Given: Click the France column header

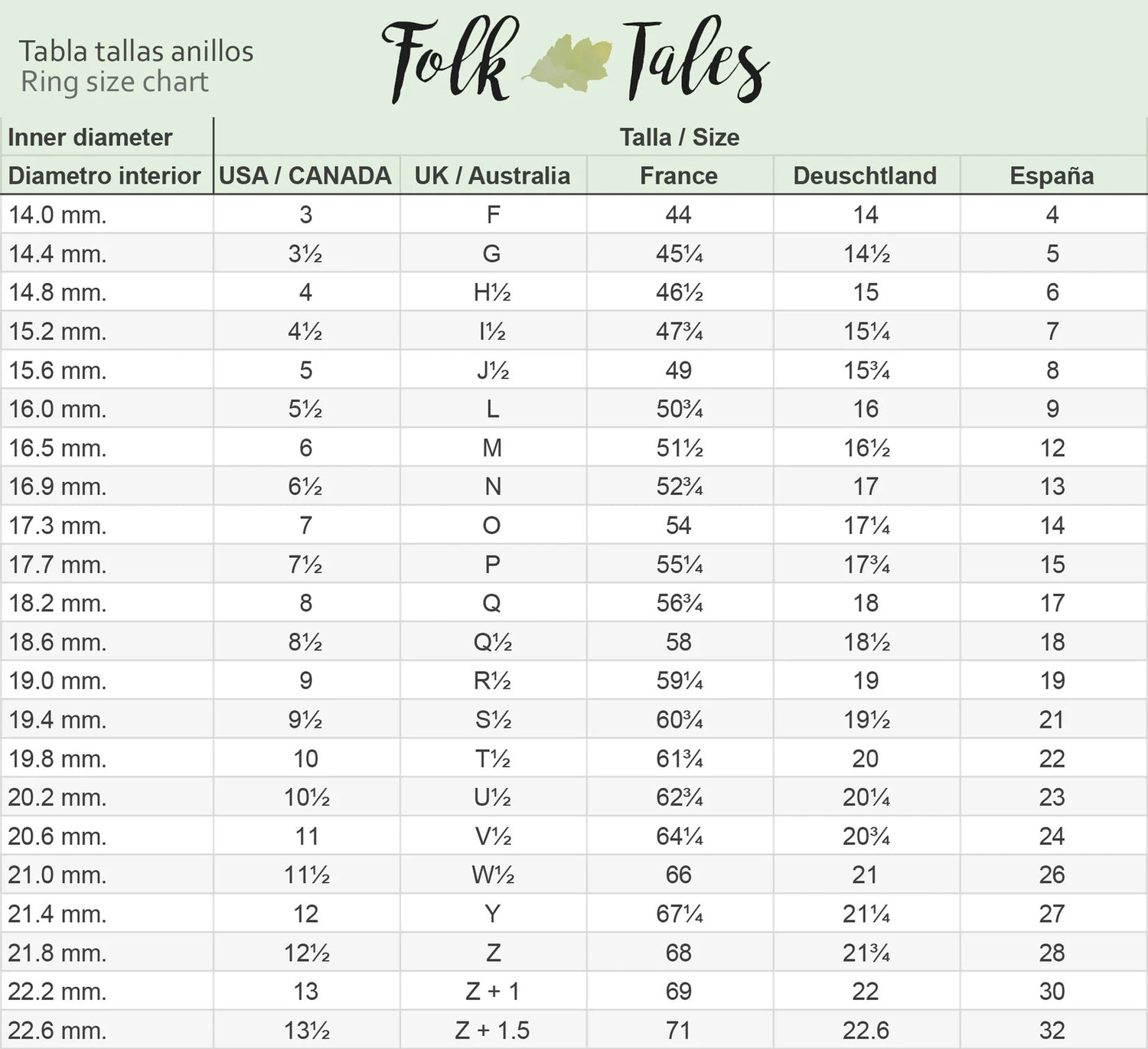Looking at the screenshot, I should click(x=679, y=176).
